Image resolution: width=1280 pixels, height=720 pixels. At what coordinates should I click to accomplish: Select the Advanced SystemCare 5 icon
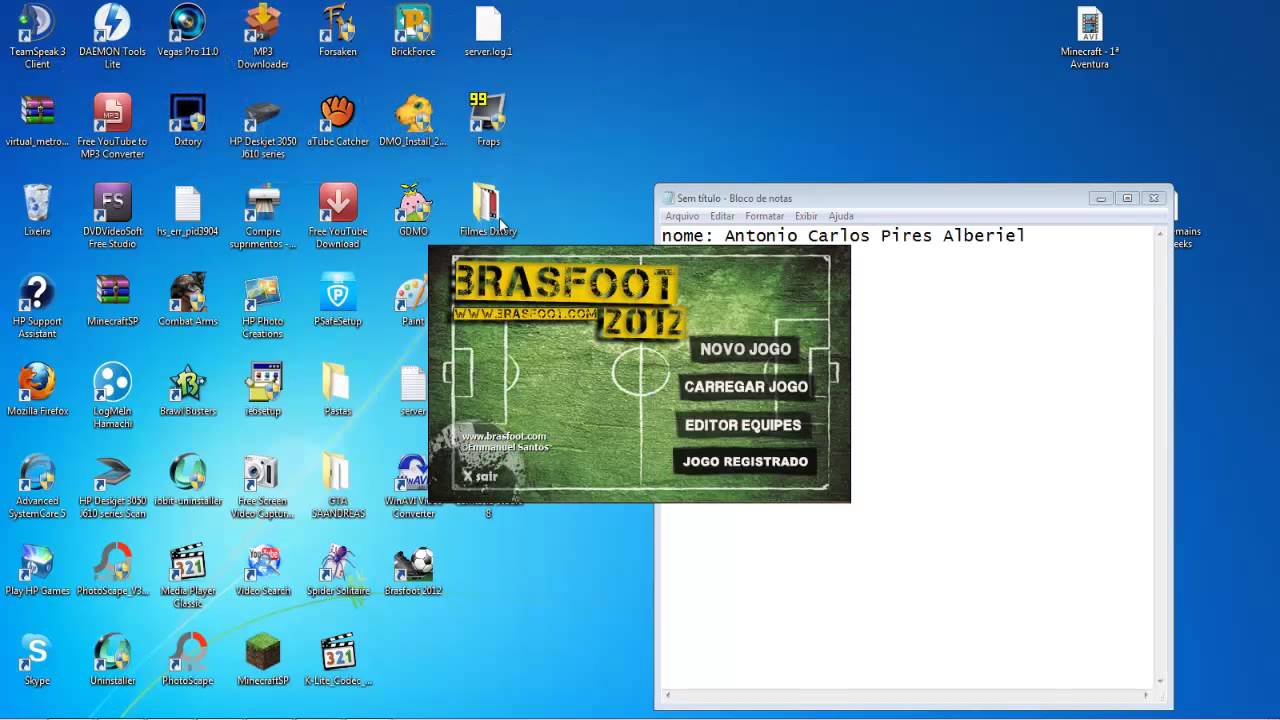37,487
